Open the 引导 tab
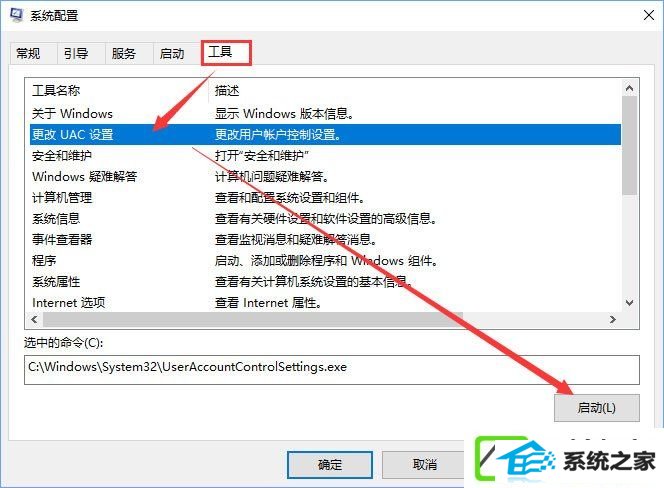This screenshot has width=664, height=488. tap(76, 53)
